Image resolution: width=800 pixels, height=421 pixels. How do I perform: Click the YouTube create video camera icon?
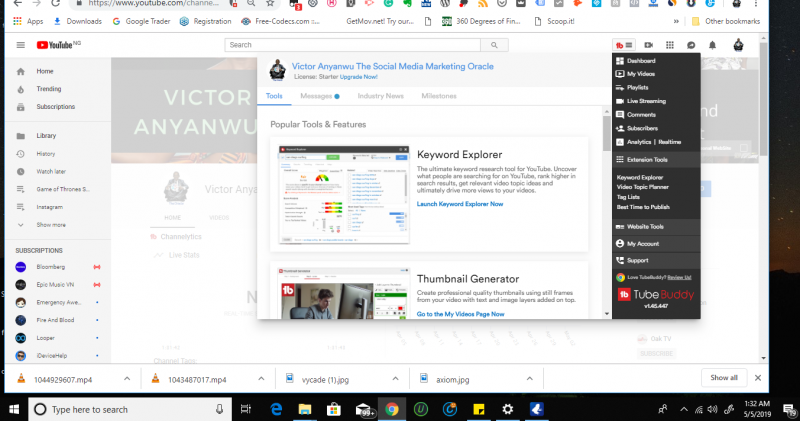click(x=648, y=45)
